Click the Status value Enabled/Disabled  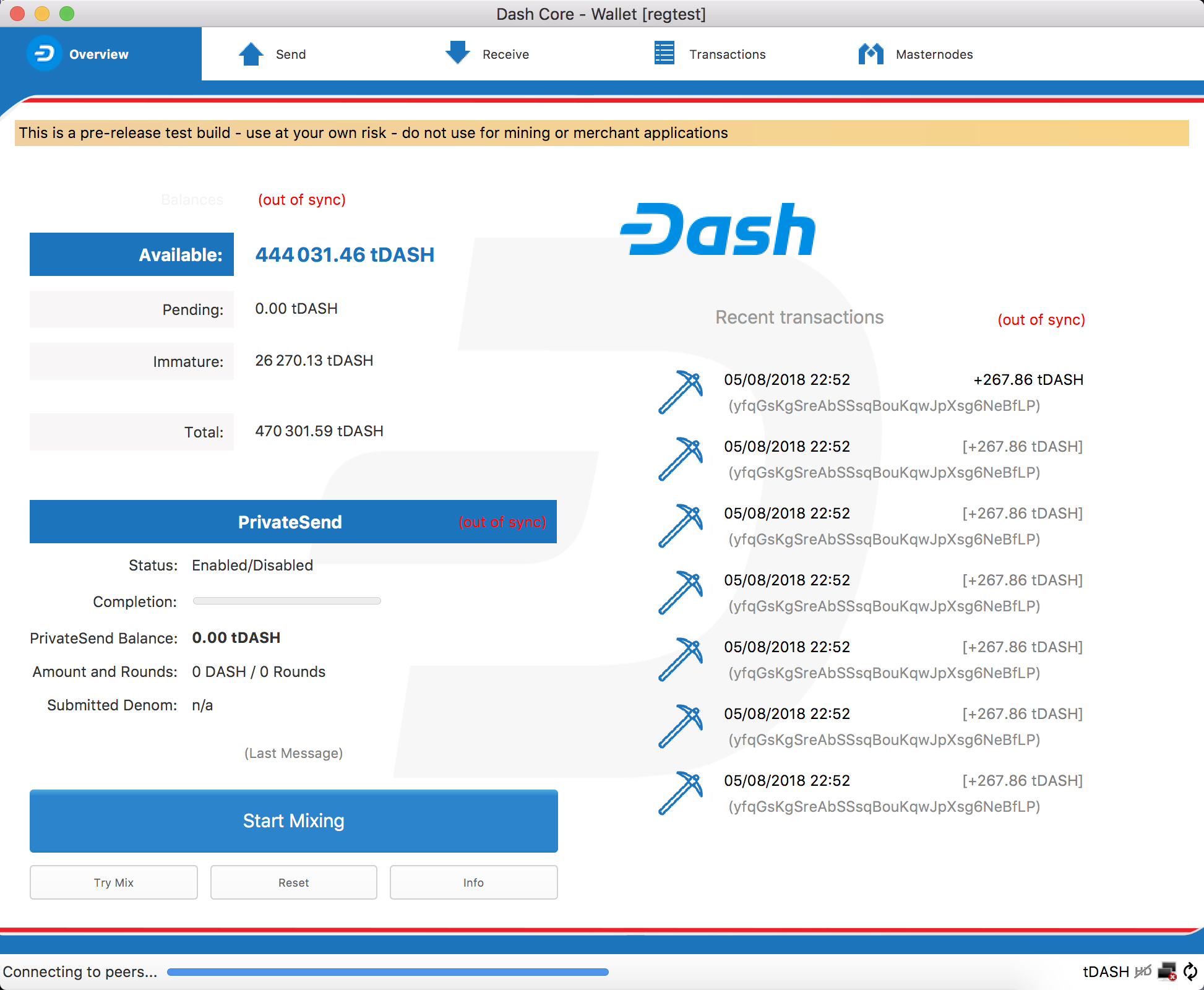click(x=252, y=566)
